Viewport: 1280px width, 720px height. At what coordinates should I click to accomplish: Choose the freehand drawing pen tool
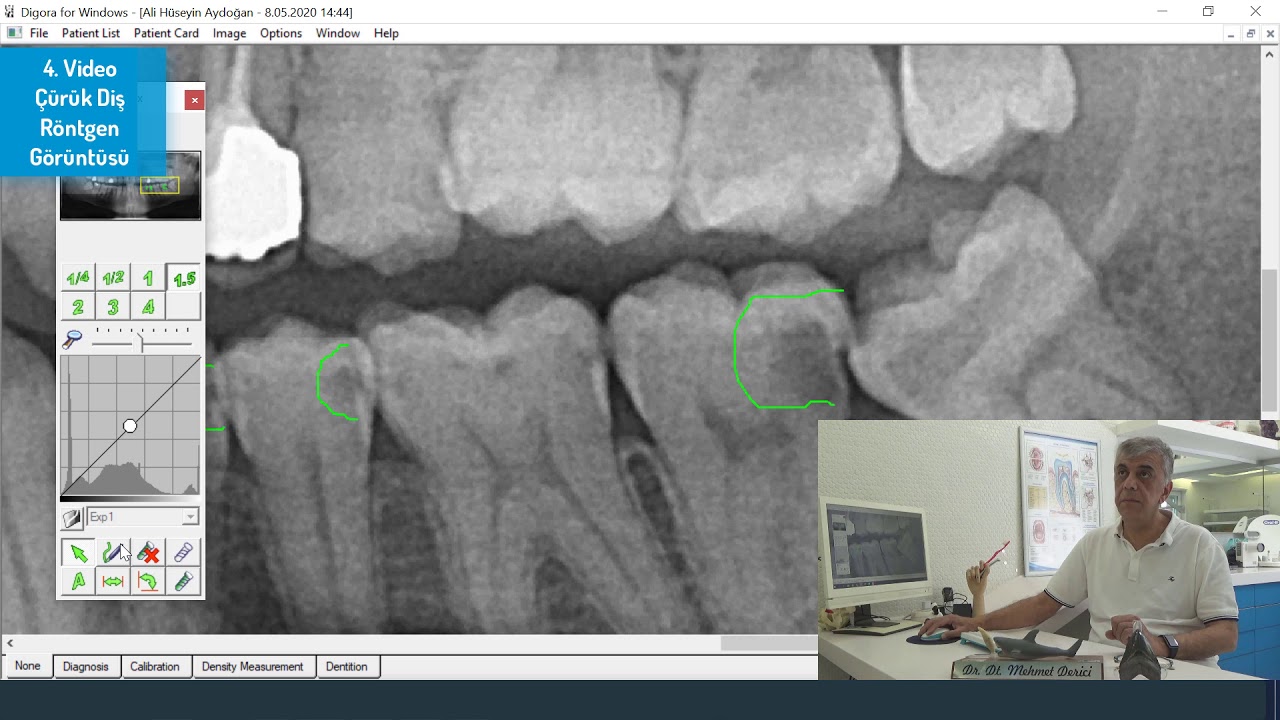click(x=113, y=553)
